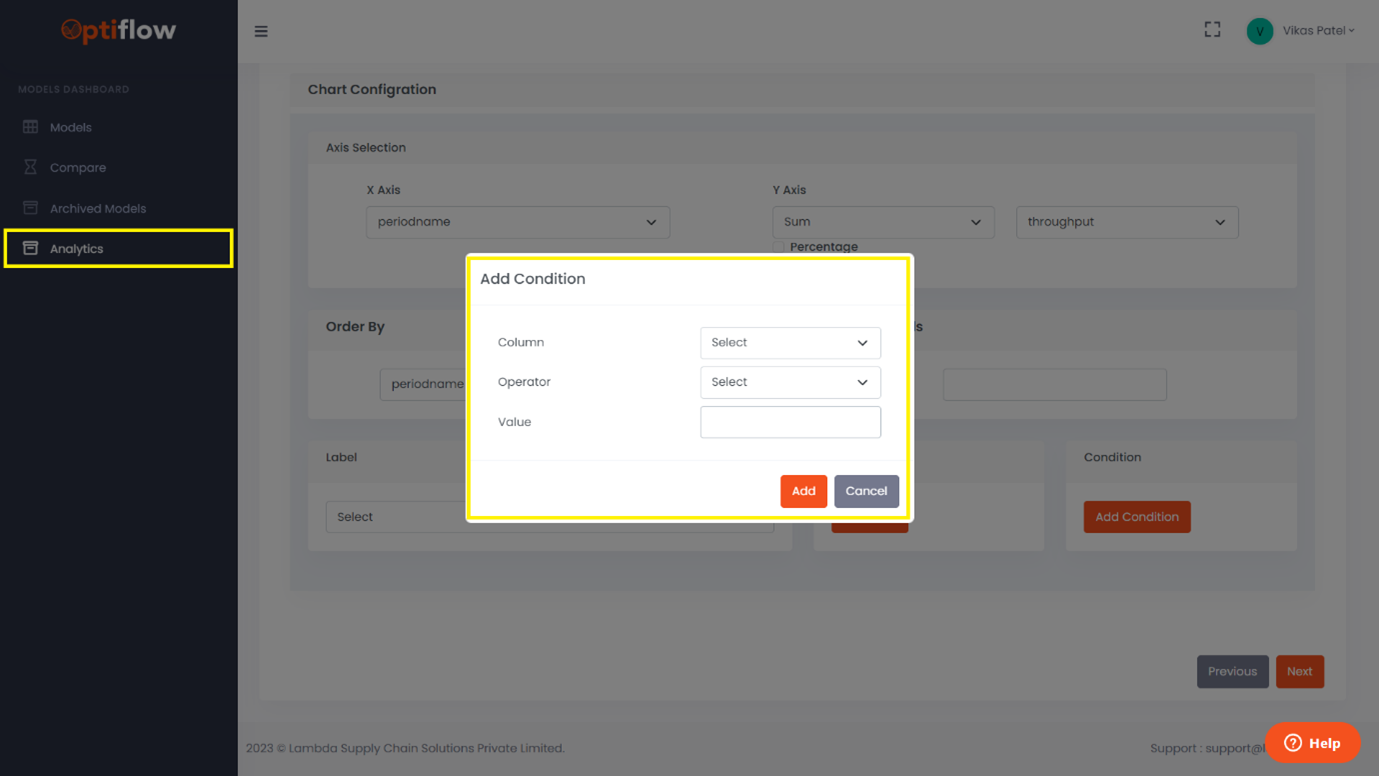Click the Add button in the dialog

[804, 491]
